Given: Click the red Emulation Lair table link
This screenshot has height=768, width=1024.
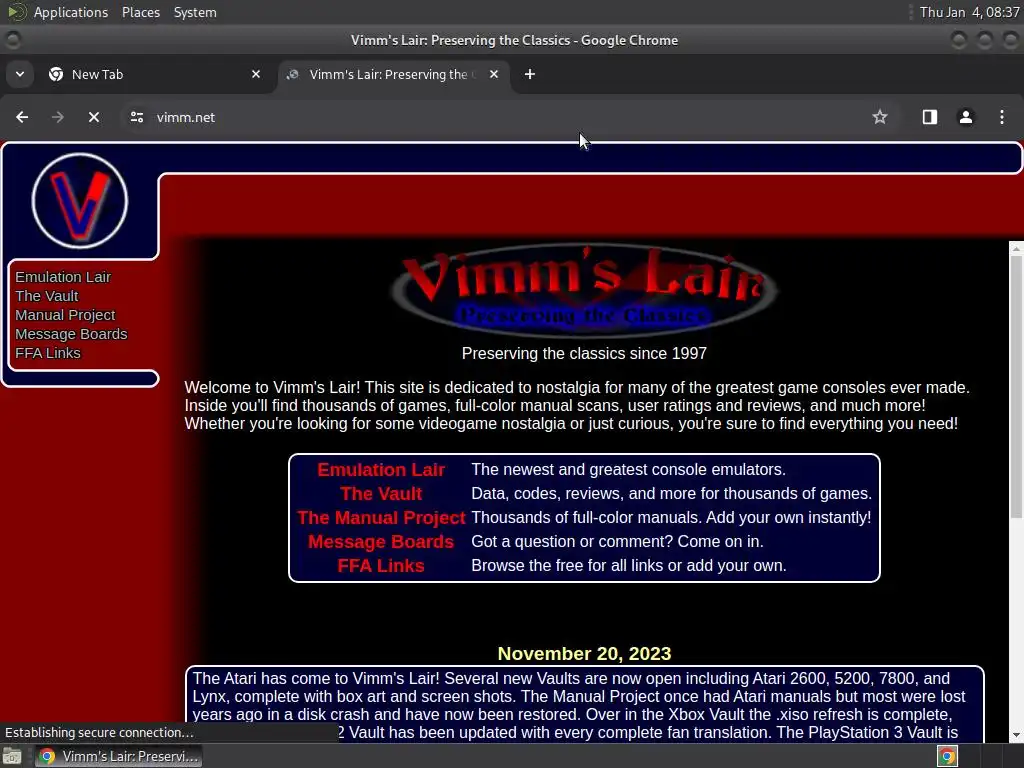Looking at the screenshot, I should [381, 470].
